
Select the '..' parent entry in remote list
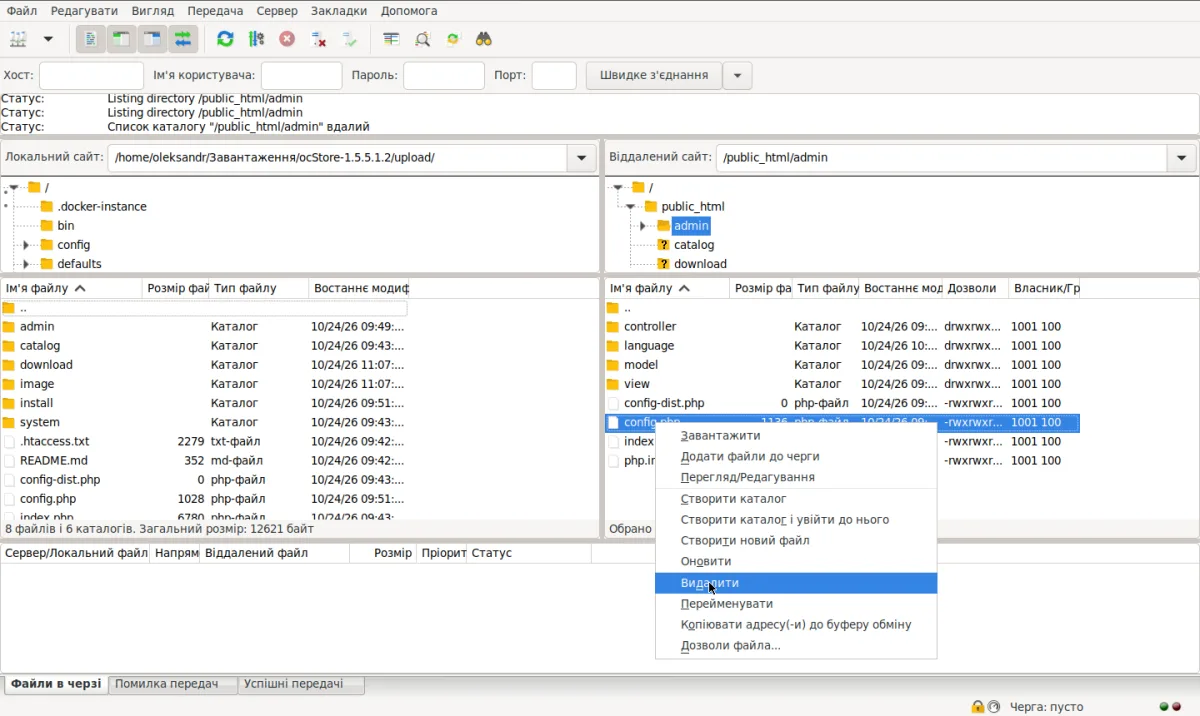pyautogui.click(x=842, y=308)
